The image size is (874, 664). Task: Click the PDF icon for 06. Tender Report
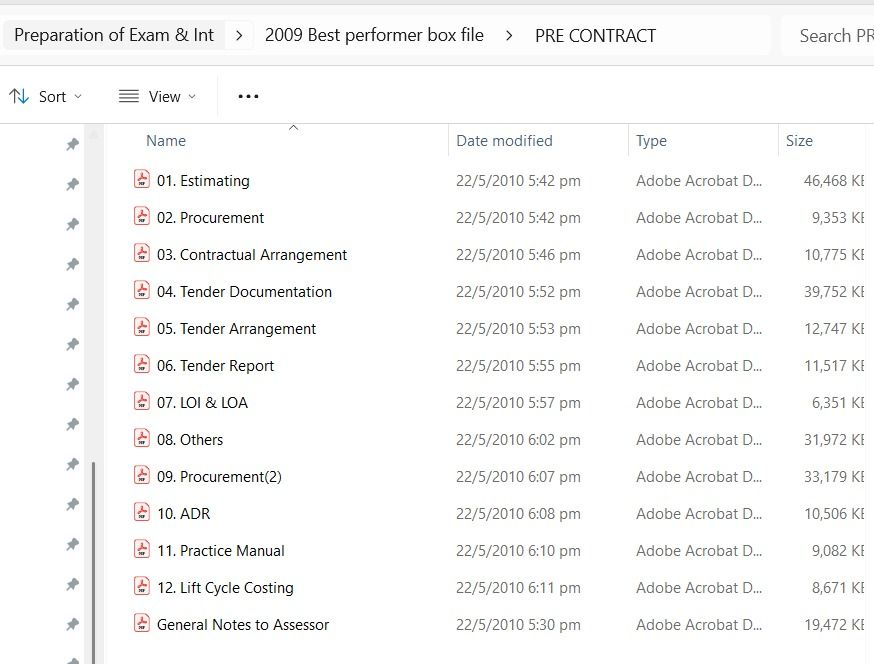(x=142, y=365)
